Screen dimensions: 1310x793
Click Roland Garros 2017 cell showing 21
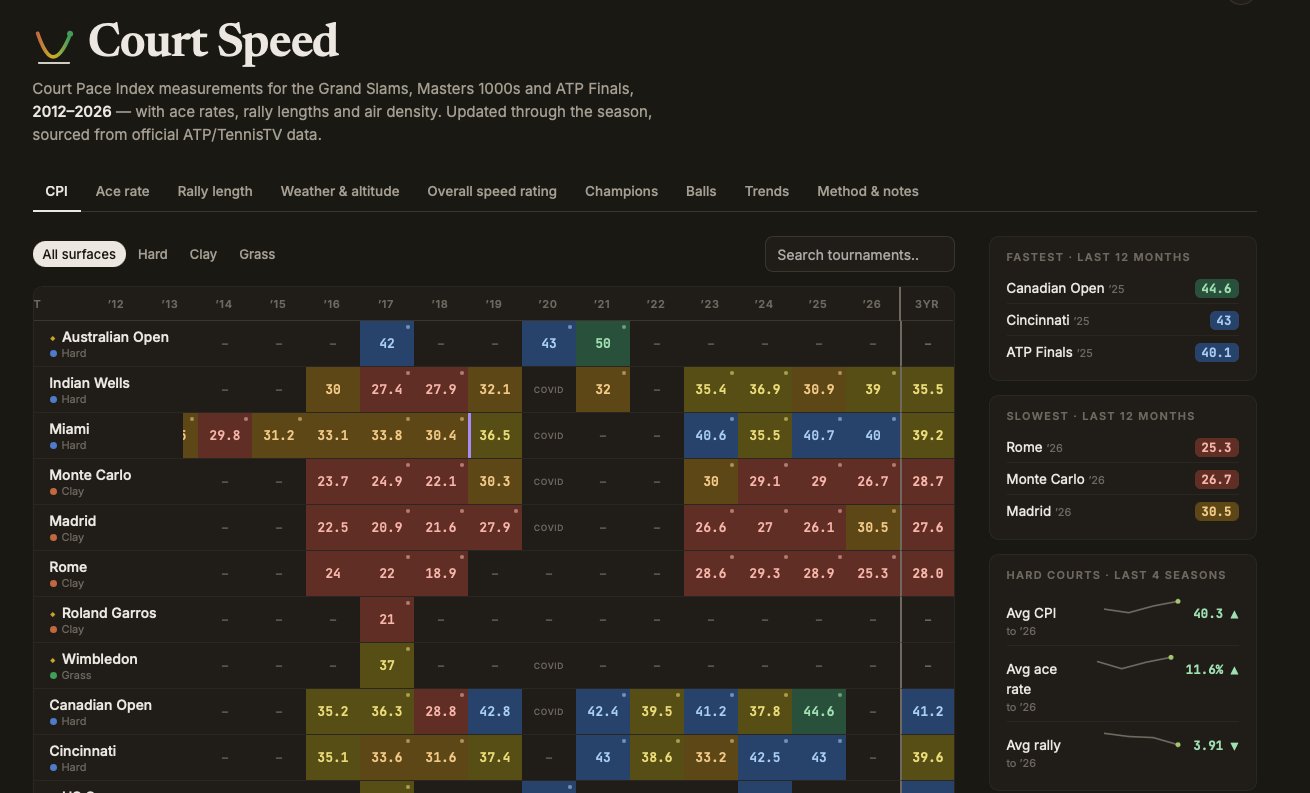[x=387, y=619]
